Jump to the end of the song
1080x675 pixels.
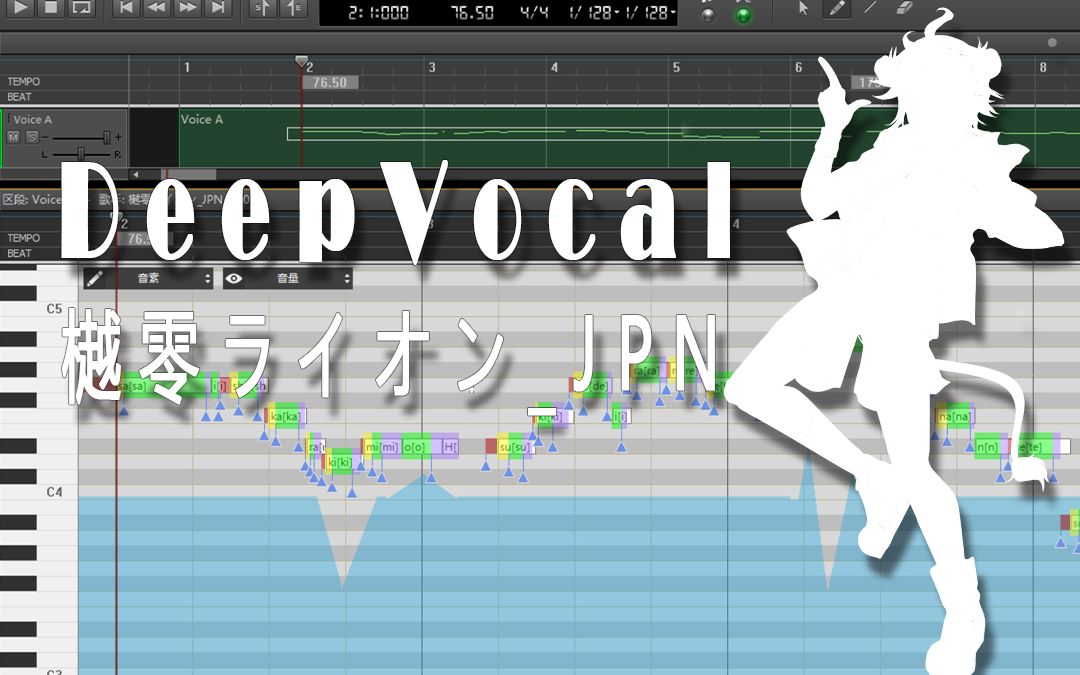217,8
